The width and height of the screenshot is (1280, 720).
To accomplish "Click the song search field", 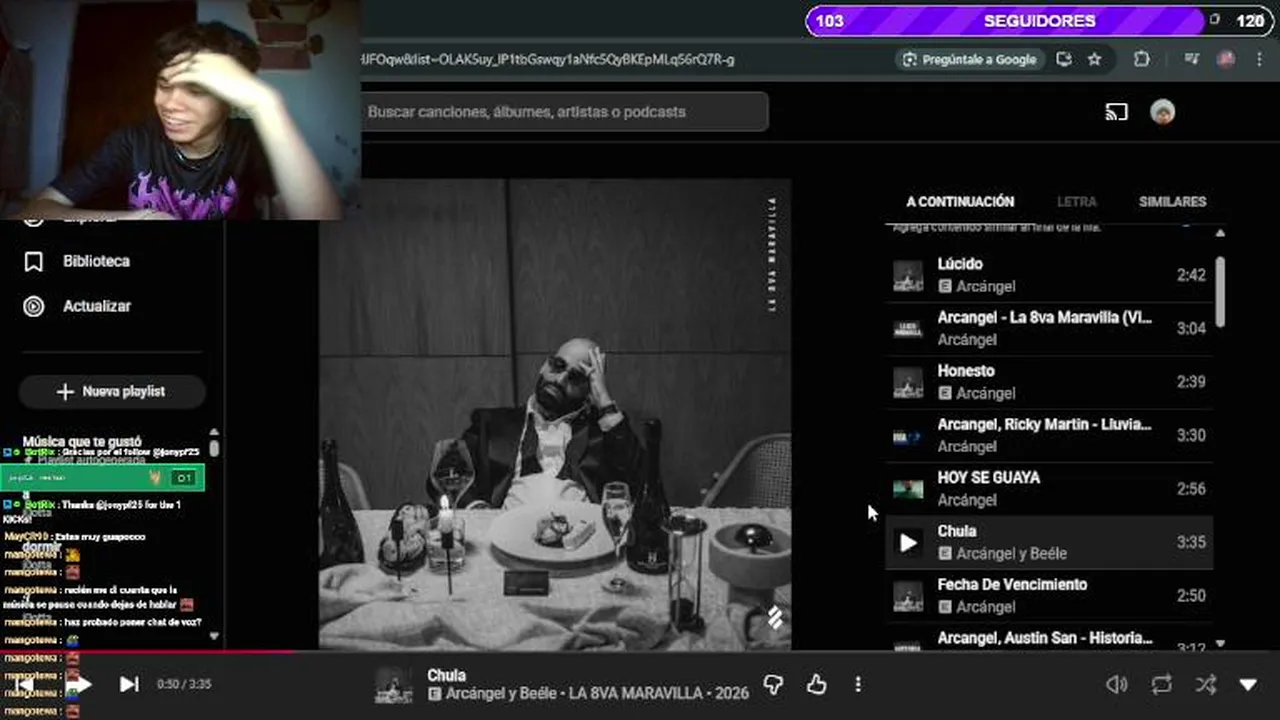I will (565, 112).
